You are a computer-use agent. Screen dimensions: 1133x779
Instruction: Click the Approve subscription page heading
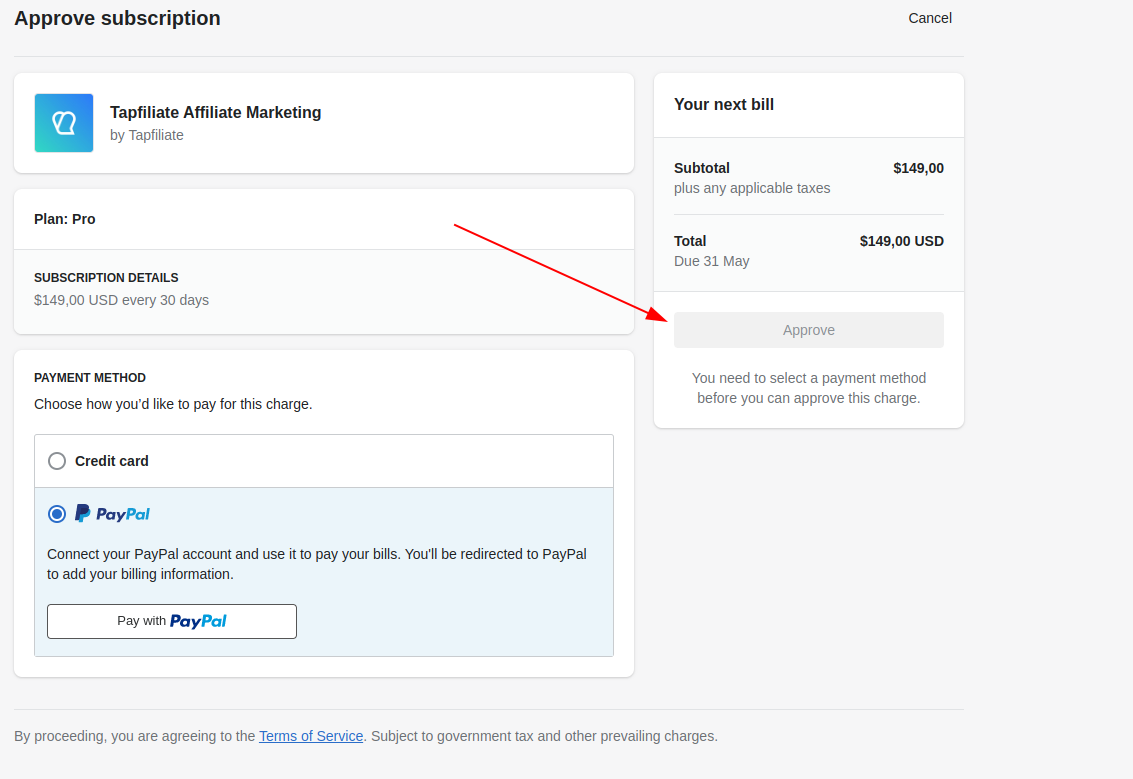[x=117, y=18]
